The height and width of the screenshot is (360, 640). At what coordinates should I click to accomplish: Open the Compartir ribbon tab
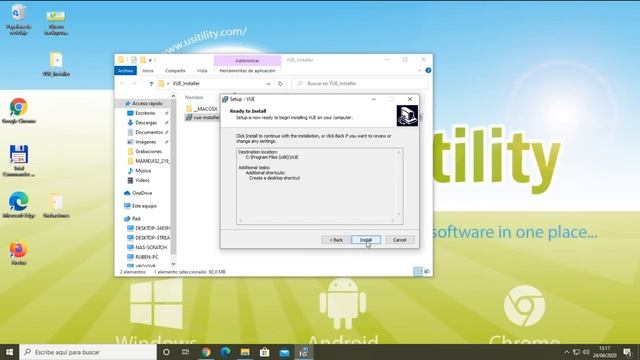(x=175, y=71)
